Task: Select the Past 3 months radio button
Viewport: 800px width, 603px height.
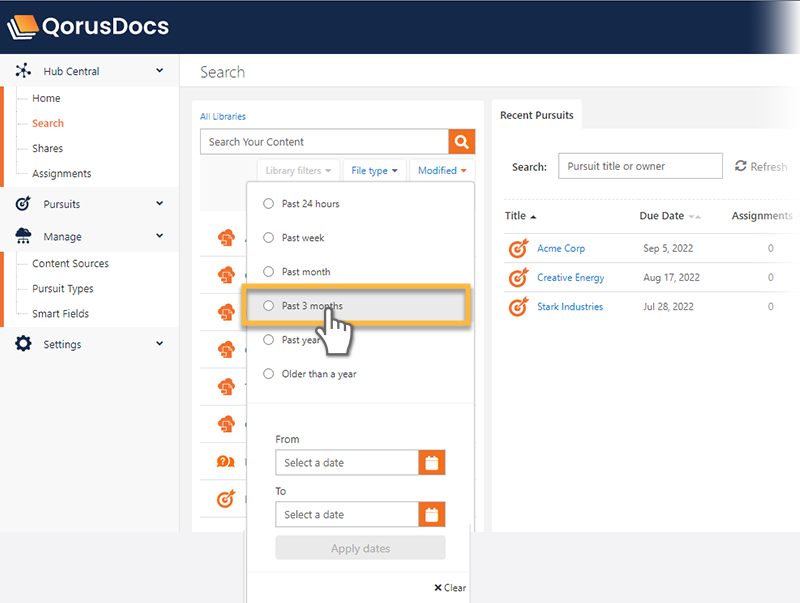Action: (x=268, y=306)
